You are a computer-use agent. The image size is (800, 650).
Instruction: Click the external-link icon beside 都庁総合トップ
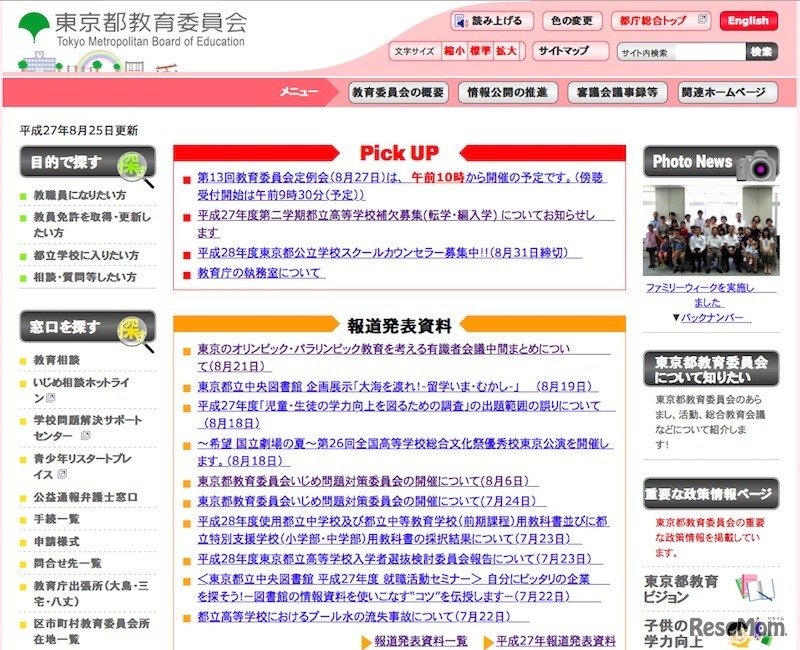click(703, 19)
